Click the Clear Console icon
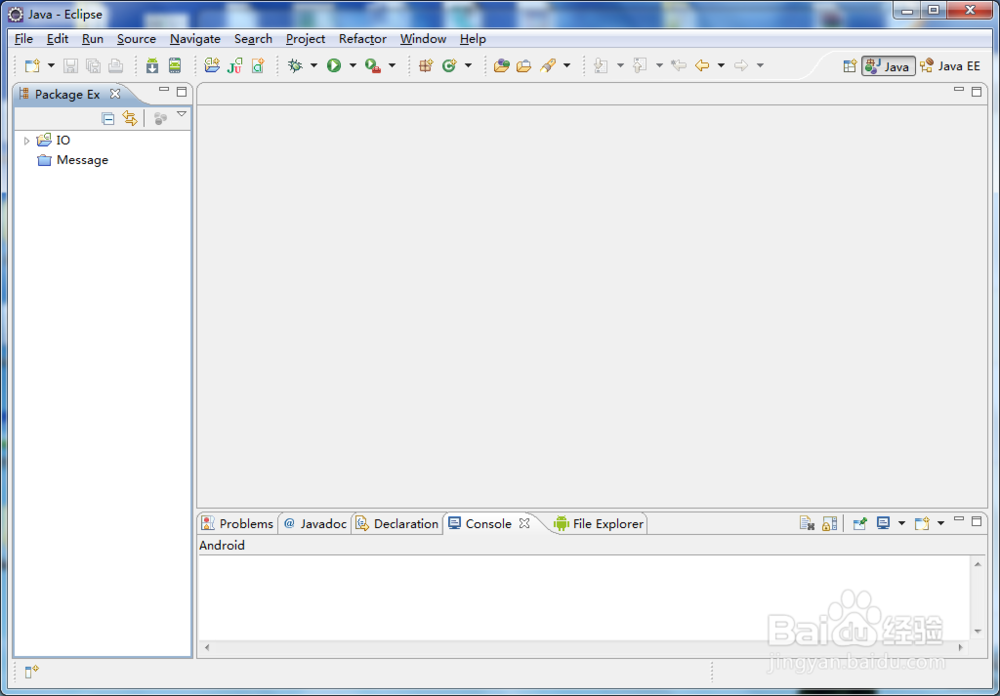Image resolution: width=1000 pixels, height=696 pixels. point(807,524)
